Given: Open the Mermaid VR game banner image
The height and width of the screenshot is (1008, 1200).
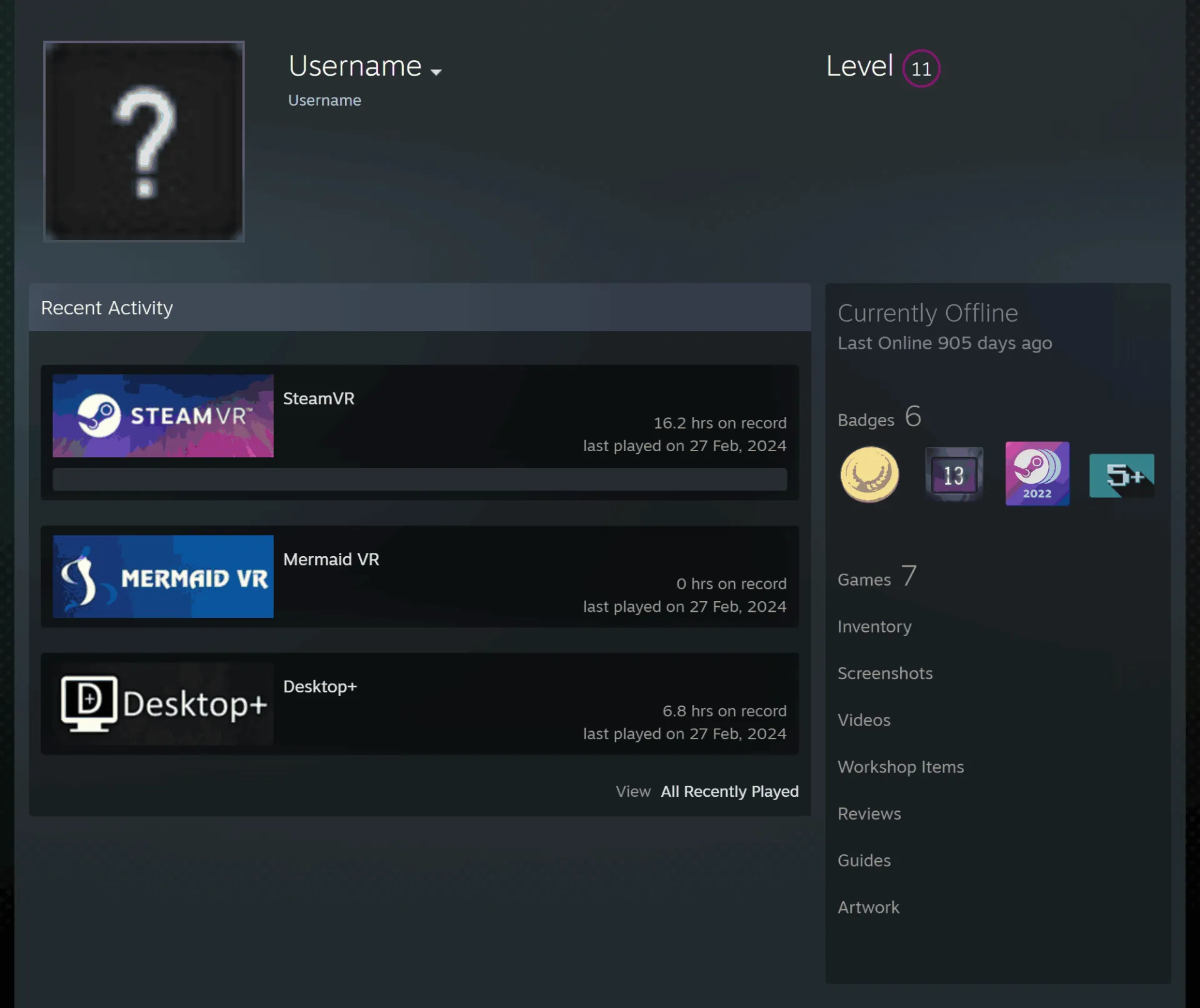Looking at the screenshot, I should click(163, 576).
